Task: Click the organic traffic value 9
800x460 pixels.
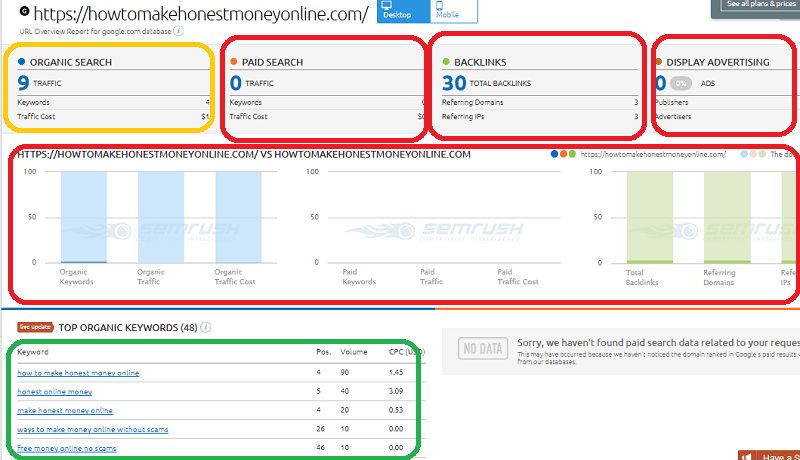Action: point(23,83)
